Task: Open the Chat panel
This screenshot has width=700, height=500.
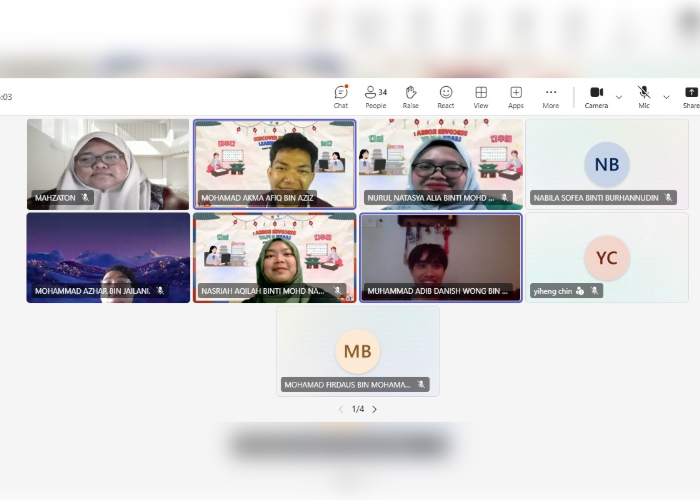Action: [x=341, y=96]
